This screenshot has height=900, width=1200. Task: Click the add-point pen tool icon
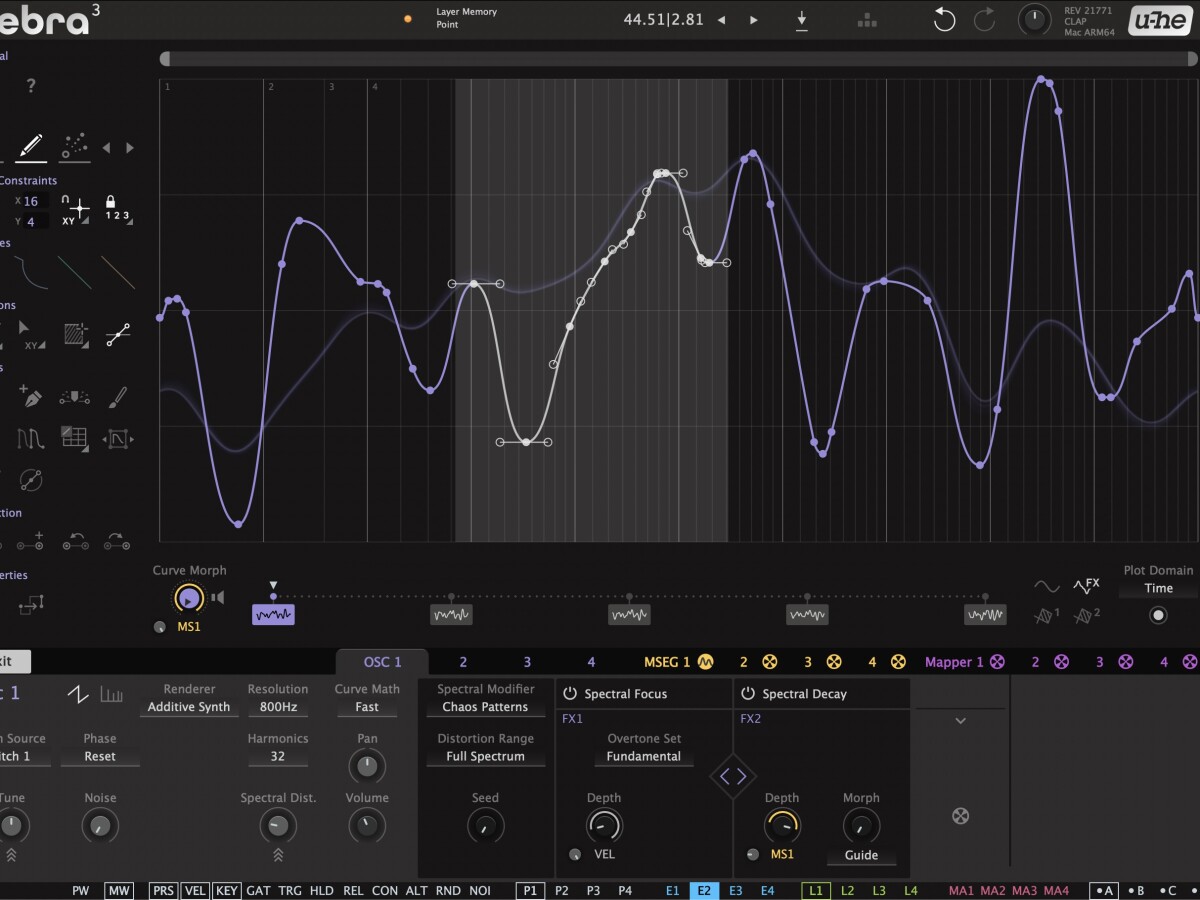(32, 398)
